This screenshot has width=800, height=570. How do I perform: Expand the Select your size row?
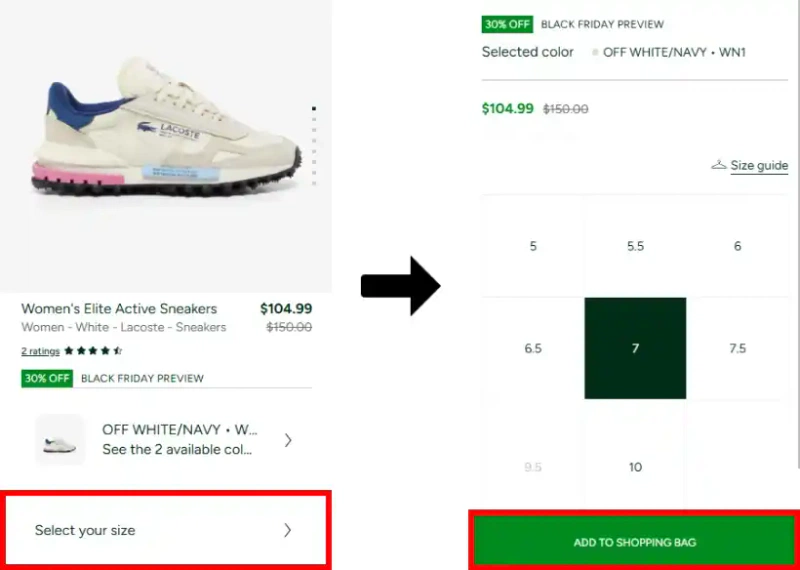click(165, 530)
